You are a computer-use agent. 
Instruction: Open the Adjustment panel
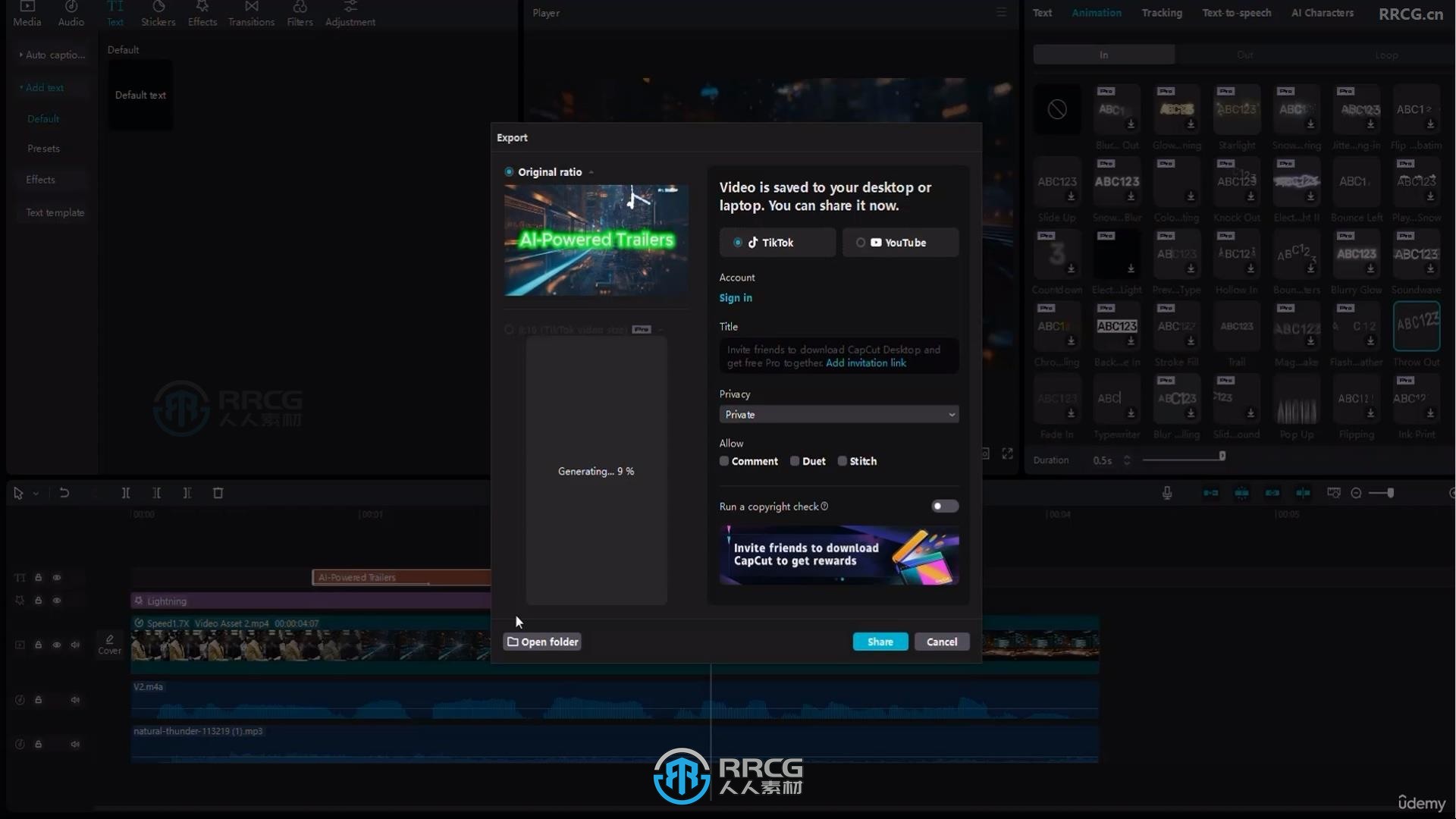click(x=350, y=14)
